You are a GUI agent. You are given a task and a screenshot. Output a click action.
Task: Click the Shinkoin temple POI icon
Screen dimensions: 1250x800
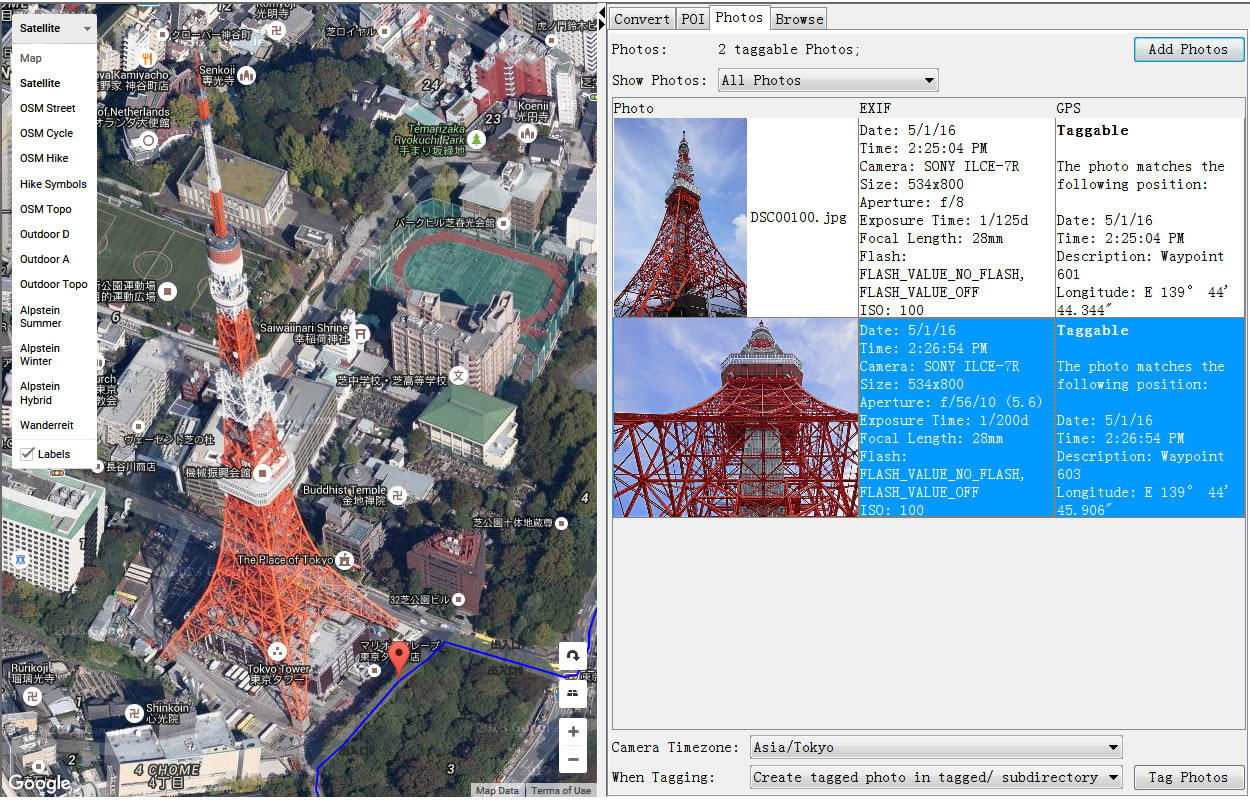[x=134, y=713]
